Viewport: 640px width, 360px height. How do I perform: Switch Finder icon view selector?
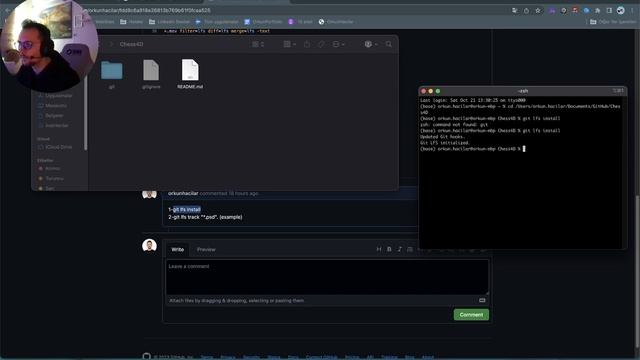point(258,44)
